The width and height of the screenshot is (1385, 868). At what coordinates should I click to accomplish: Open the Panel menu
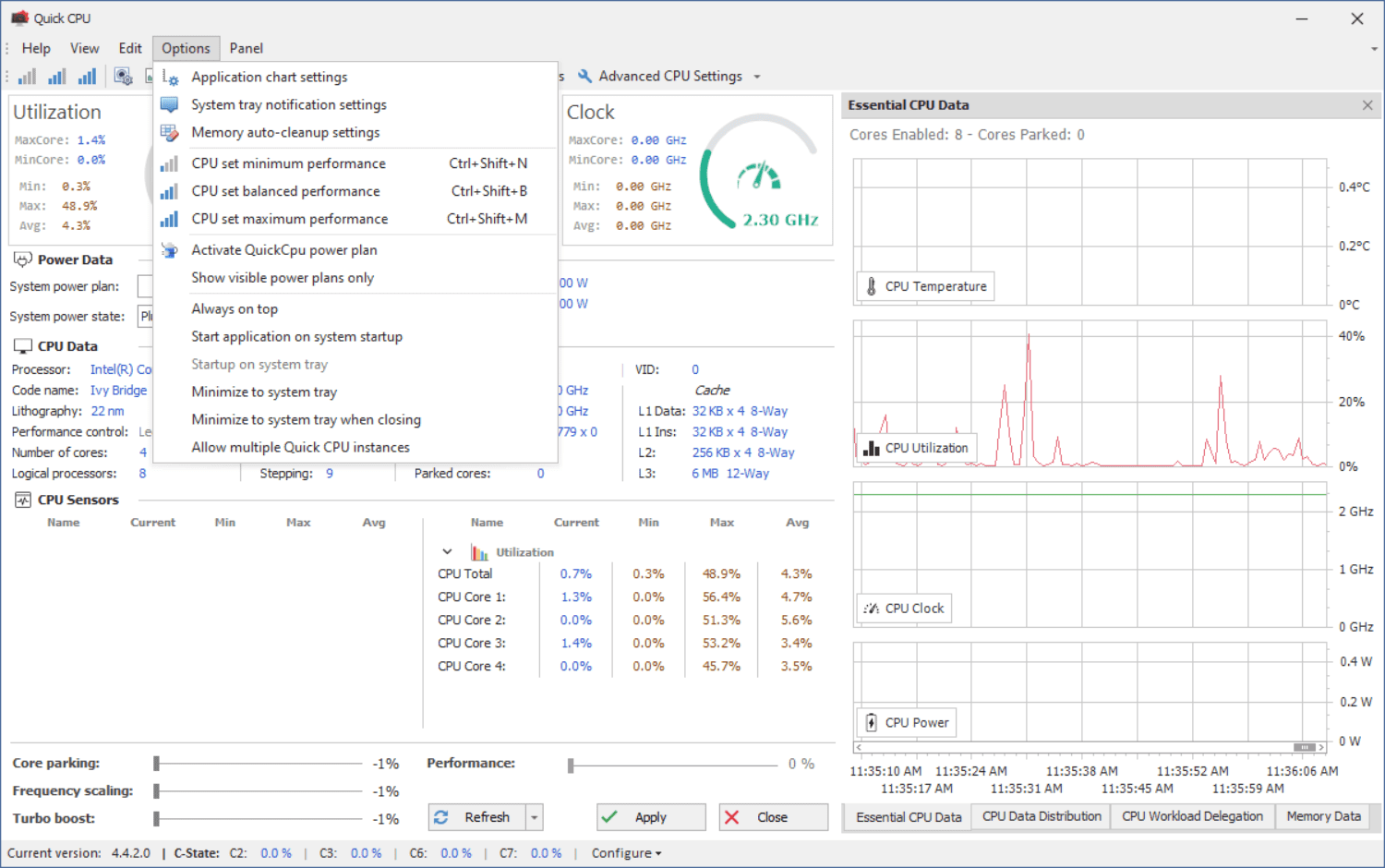[247, 48]
